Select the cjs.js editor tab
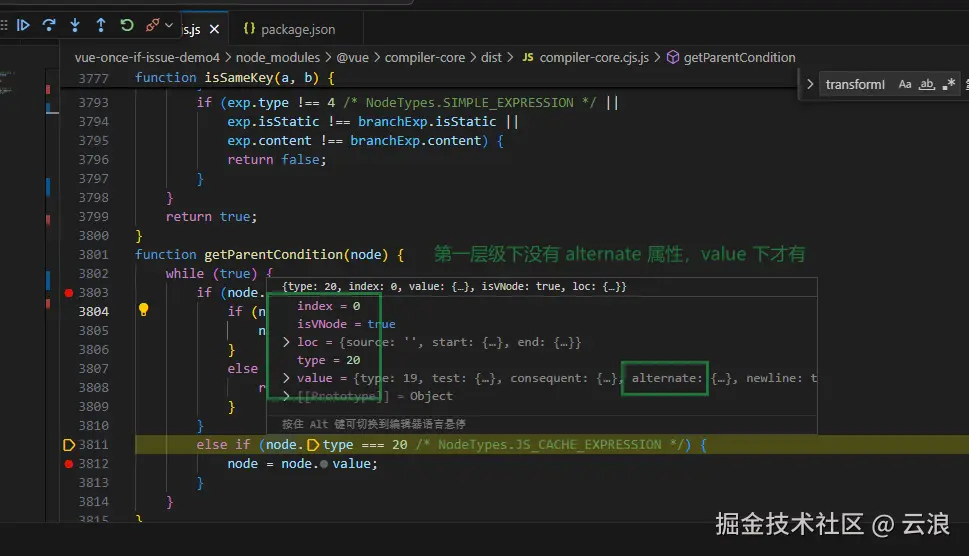 click(192, 29)
